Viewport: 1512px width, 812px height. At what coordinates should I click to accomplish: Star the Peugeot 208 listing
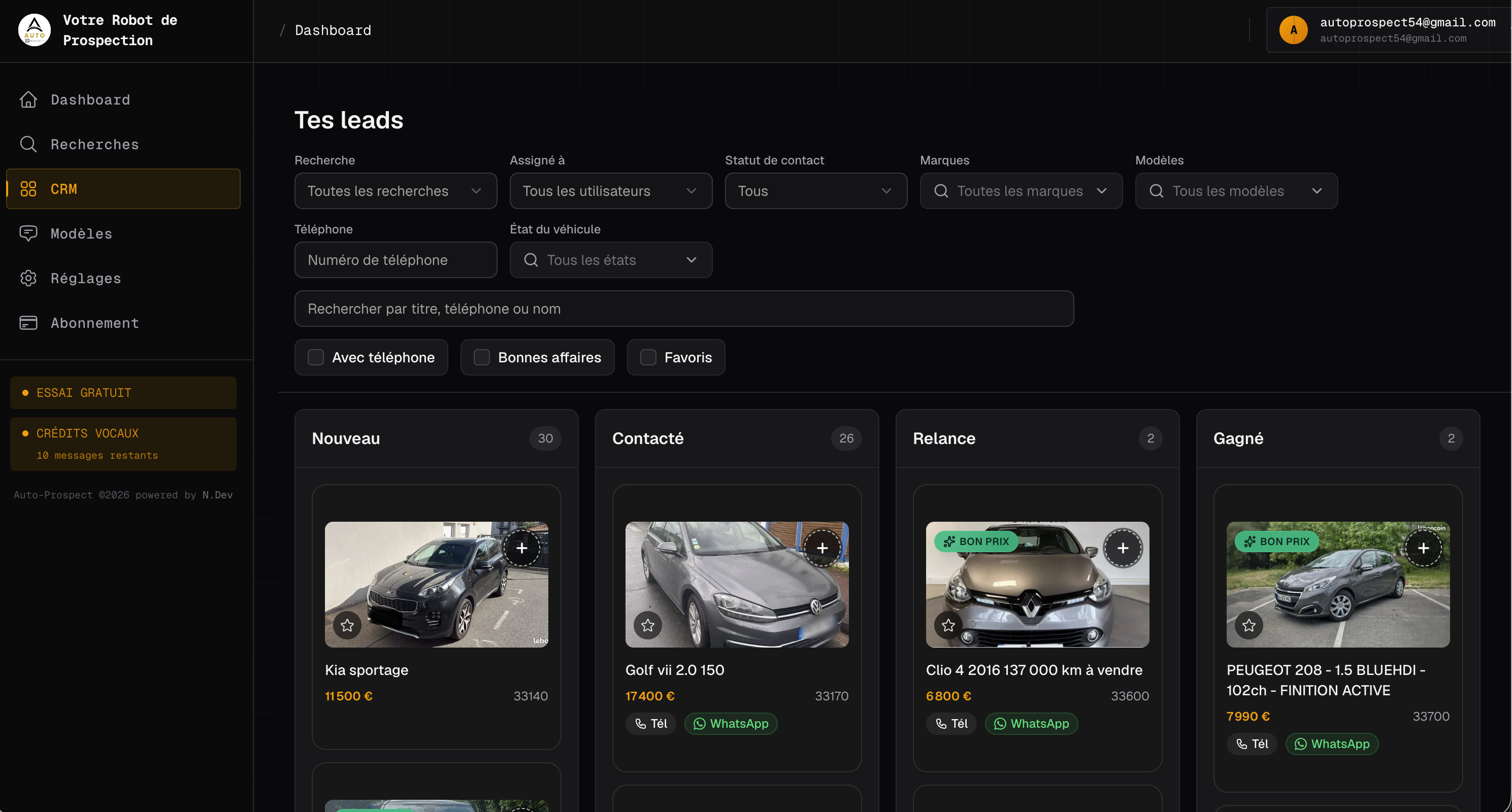pyautogui.click(x=1249, y=625)
